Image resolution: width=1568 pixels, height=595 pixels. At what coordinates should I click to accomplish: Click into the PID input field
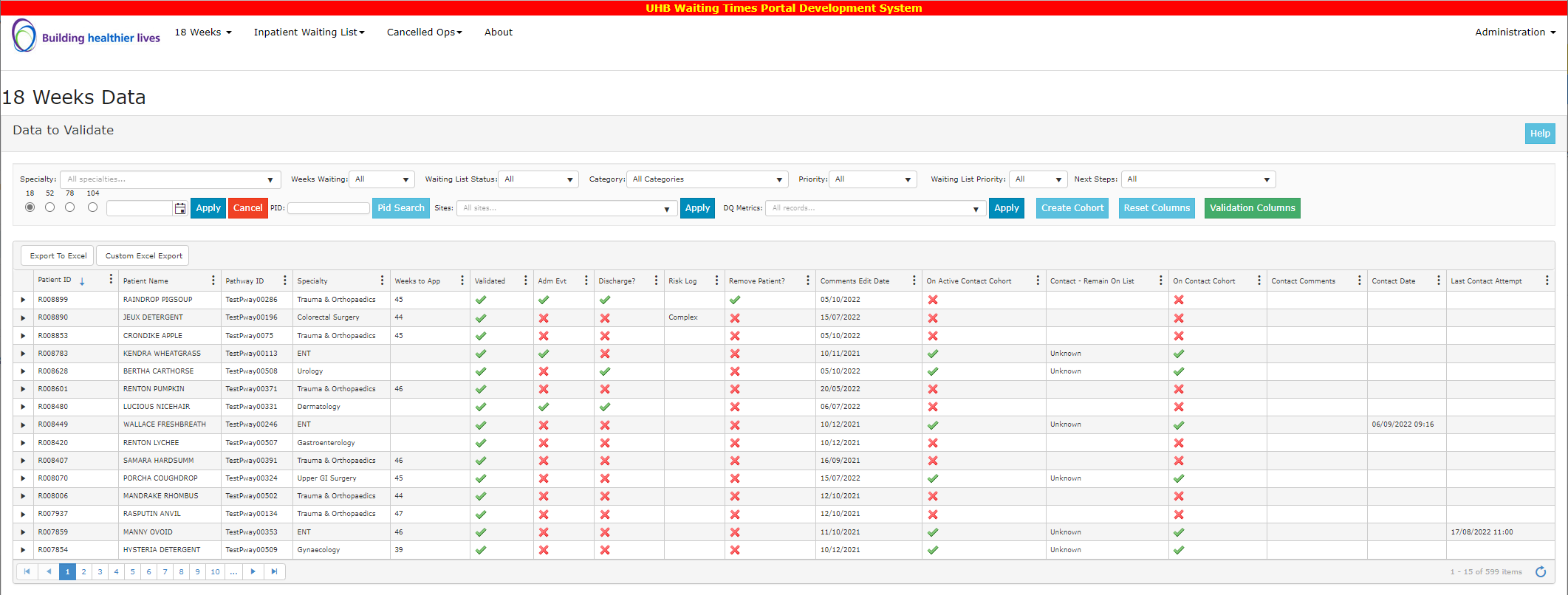point(328,208)
